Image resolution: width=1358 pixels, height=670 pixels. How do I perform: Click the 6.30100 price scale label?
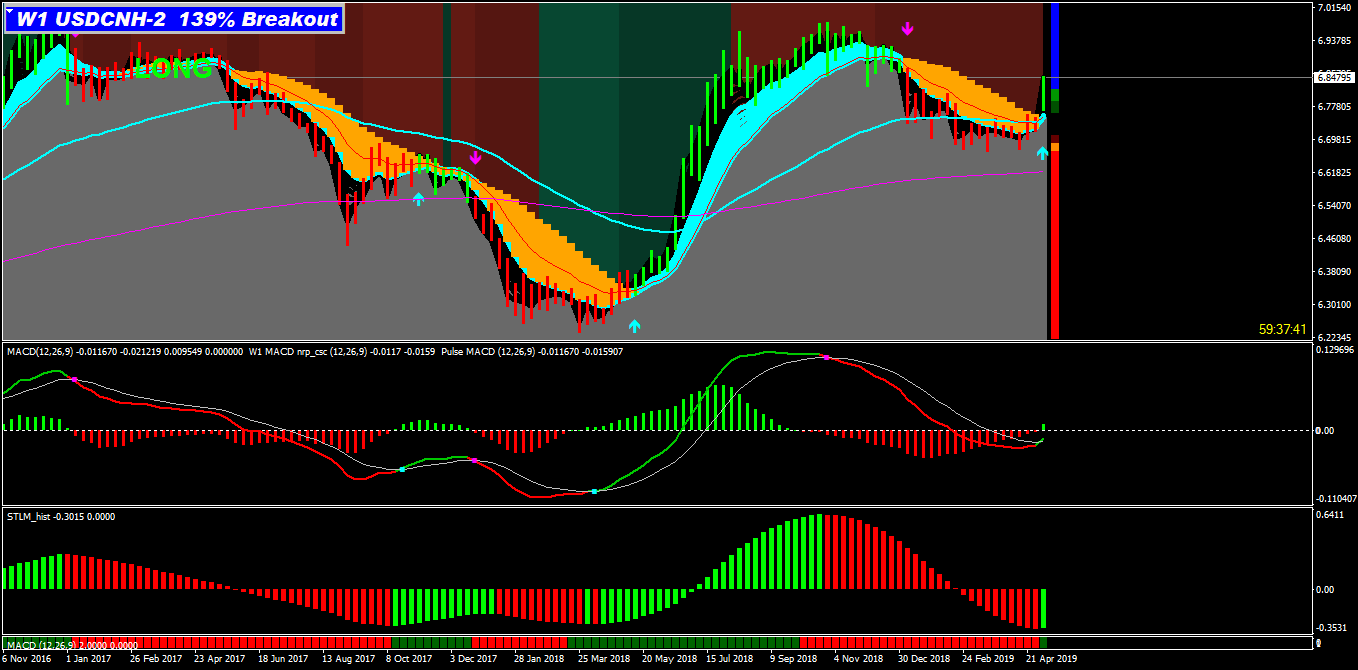[1335, 305]
